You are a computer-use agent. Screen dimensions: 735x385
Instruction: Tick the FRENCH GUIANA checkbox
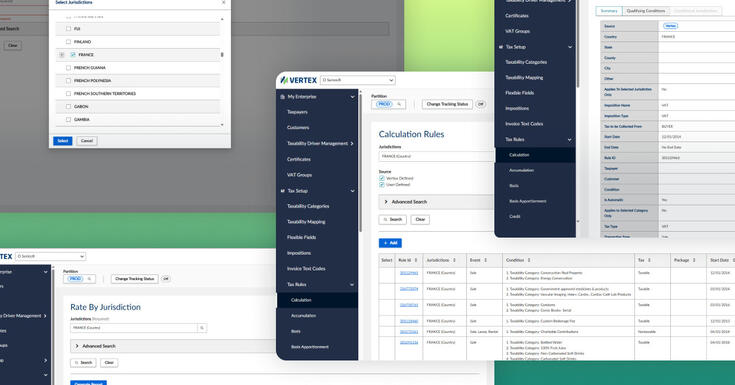click(68, 68)
